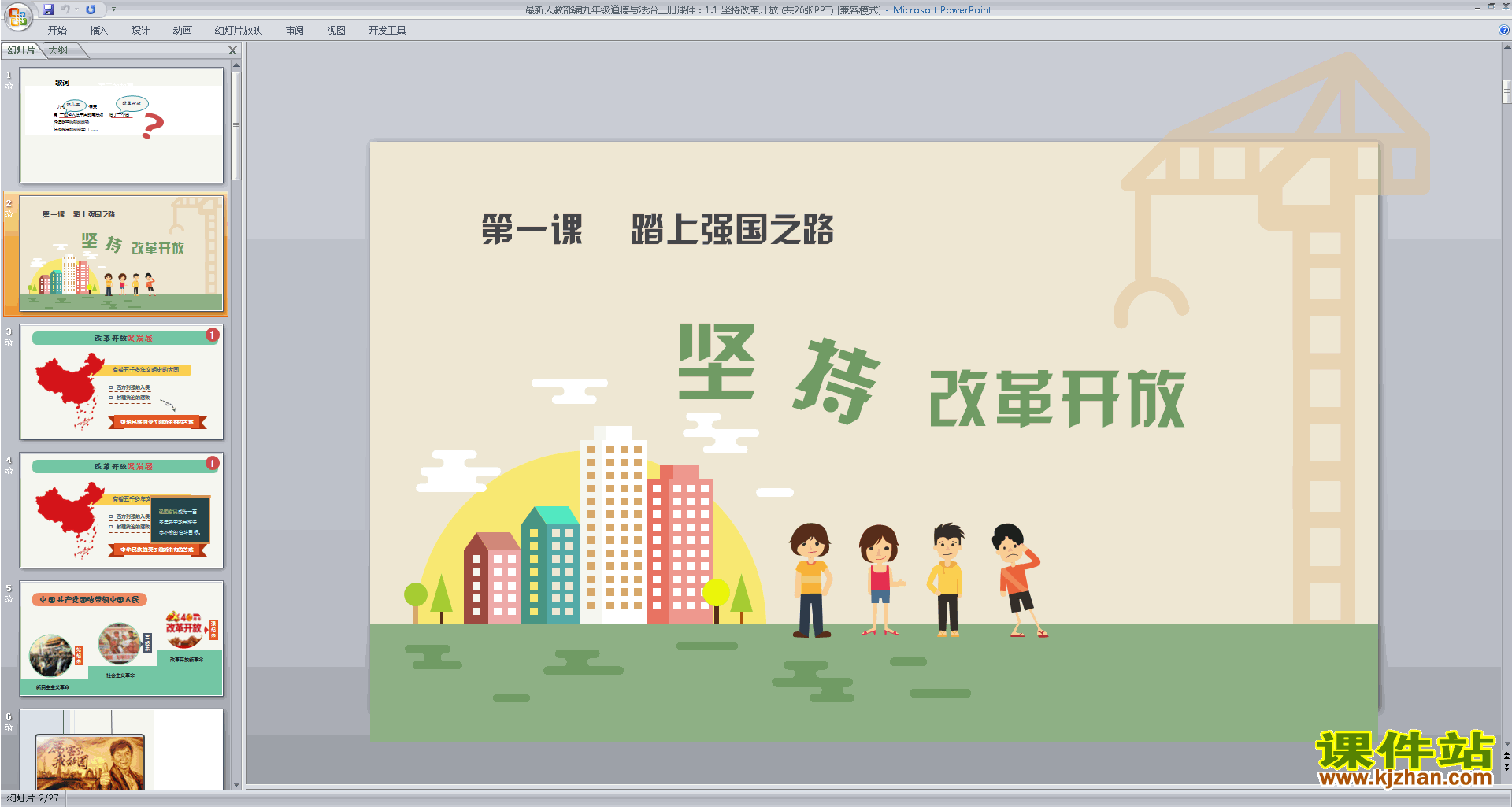
Task: Click thumbnail pane scroll-down arrow
Action: click(x=236, y=784)
